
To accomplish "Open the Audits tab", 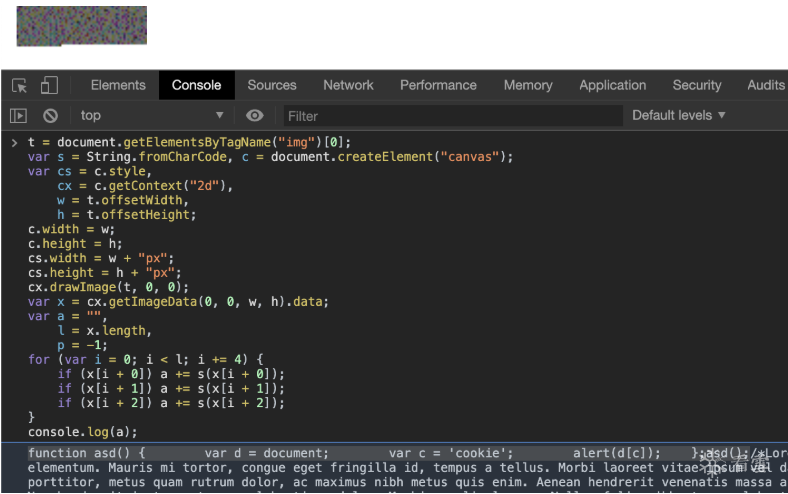I will 765,85.
